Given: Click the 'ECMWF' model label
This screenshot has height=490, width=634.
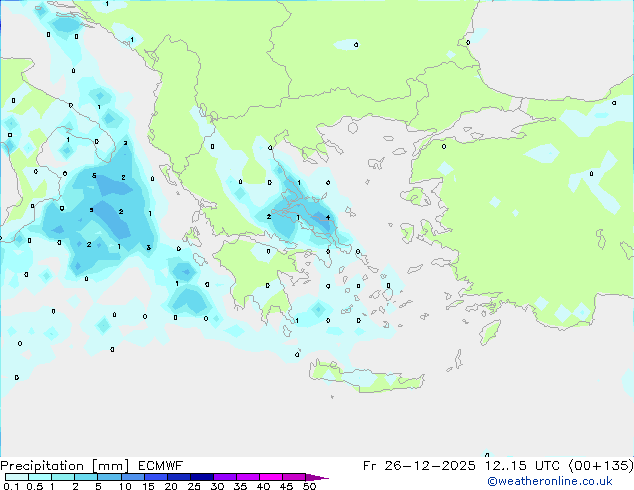Looking at the screenshot, I should [161, 466].
